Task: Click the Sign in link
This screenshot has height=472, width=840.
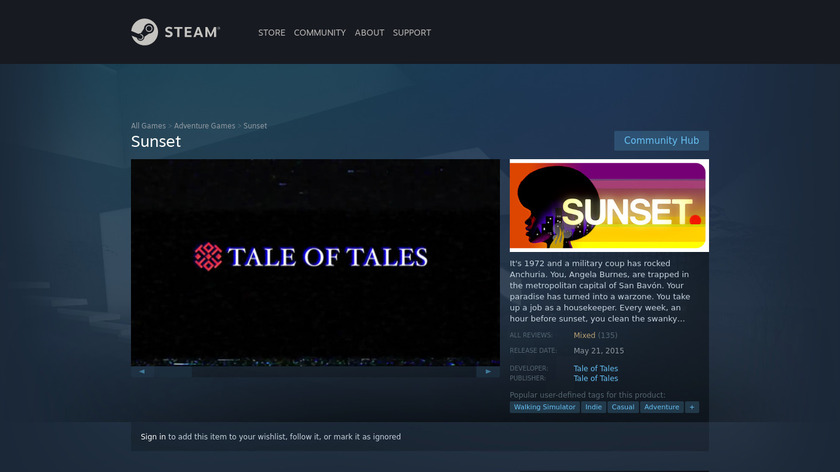Action: (153, 437)
